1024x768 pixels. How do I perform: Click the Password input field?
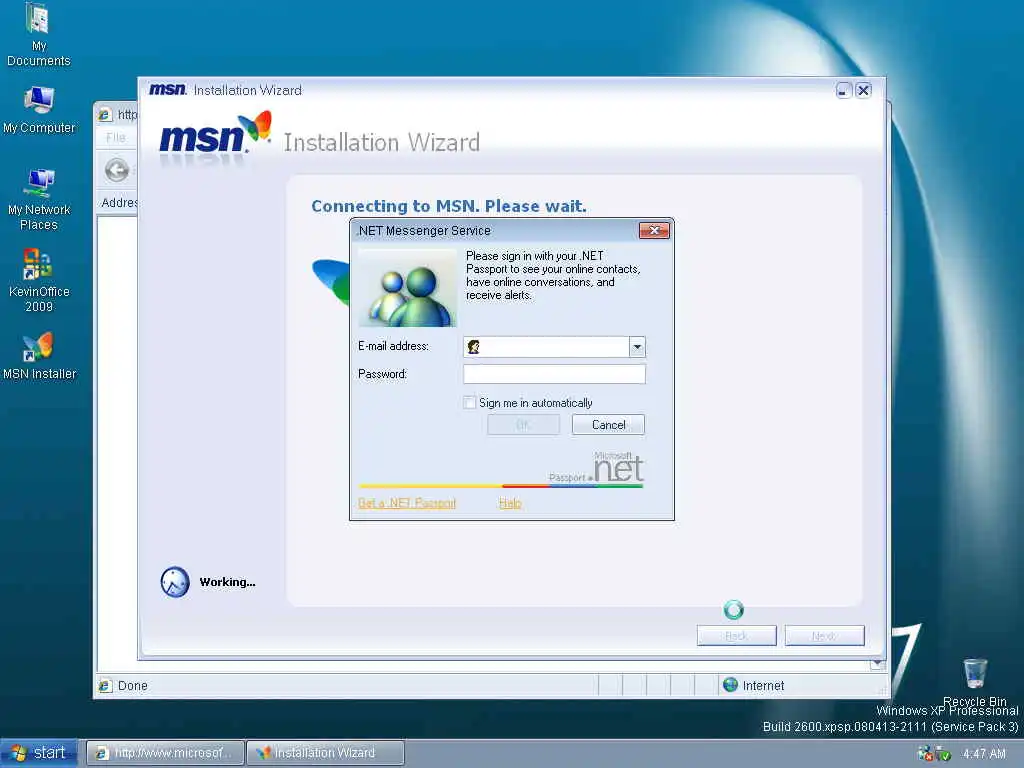pos(554,374)
